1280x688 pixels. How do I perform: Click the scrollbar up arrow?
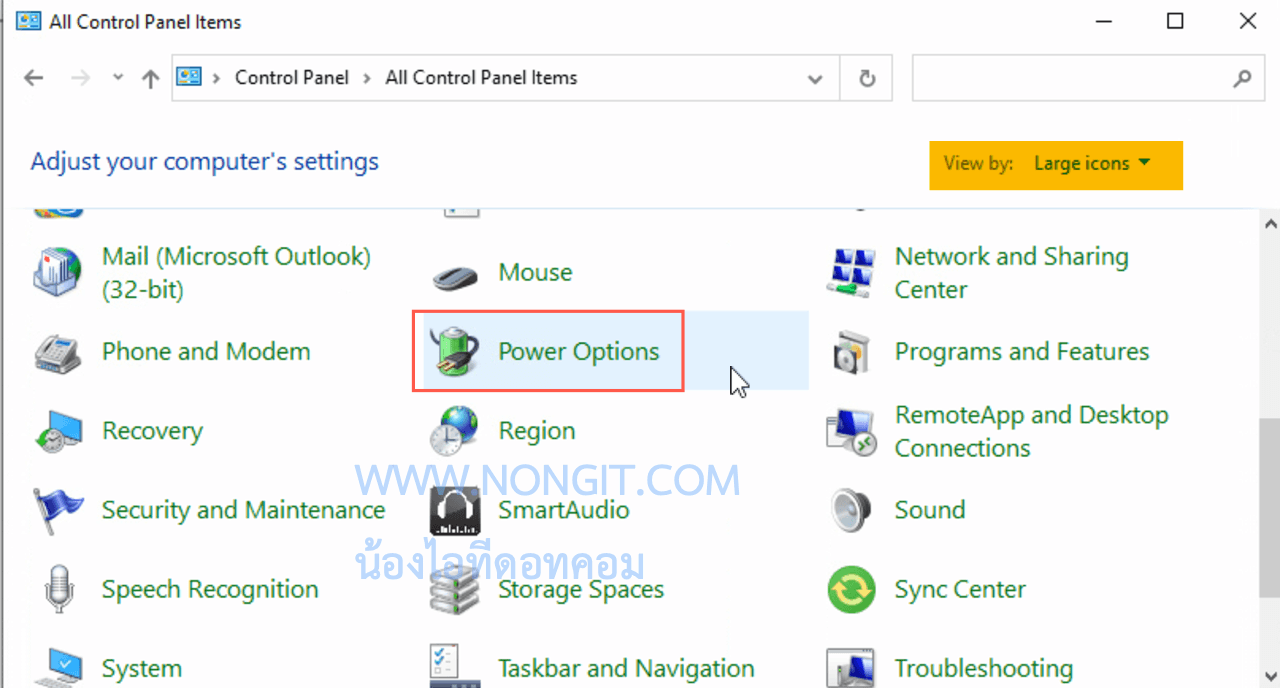[x=1269, y=222]
